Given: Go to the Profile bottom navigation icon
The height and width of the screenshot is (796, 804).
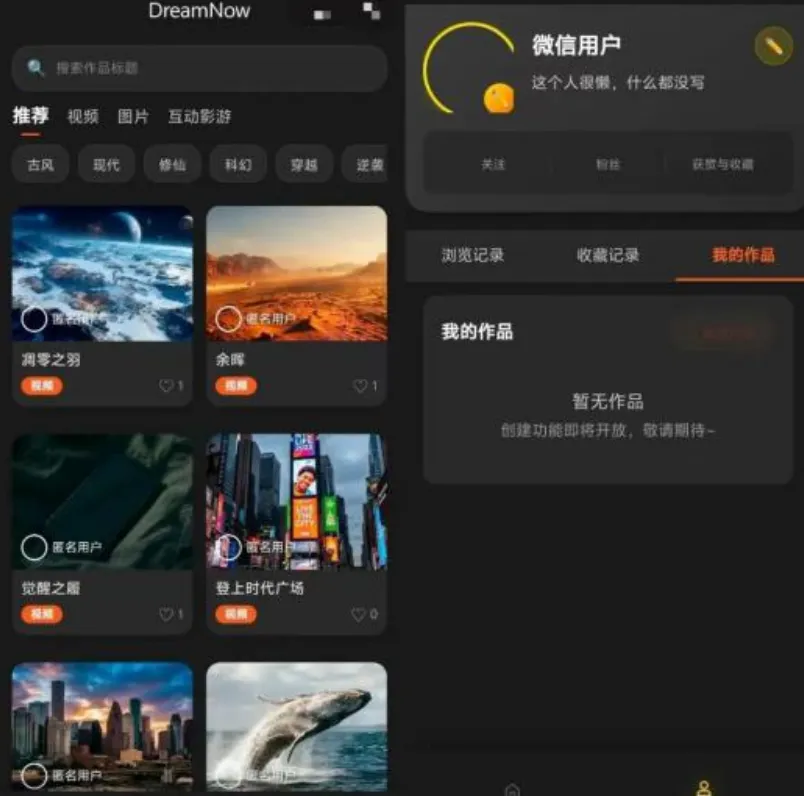Looking at the screenshot, I should point(704,788).
